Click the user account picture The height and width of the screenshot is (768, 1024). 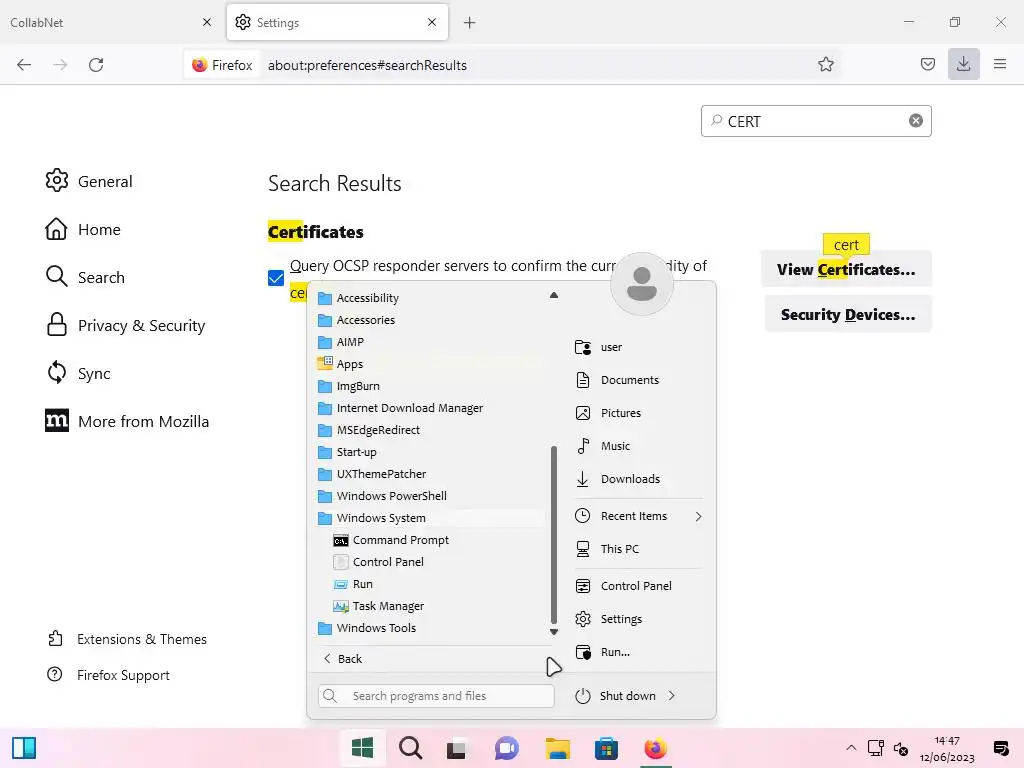641,284
